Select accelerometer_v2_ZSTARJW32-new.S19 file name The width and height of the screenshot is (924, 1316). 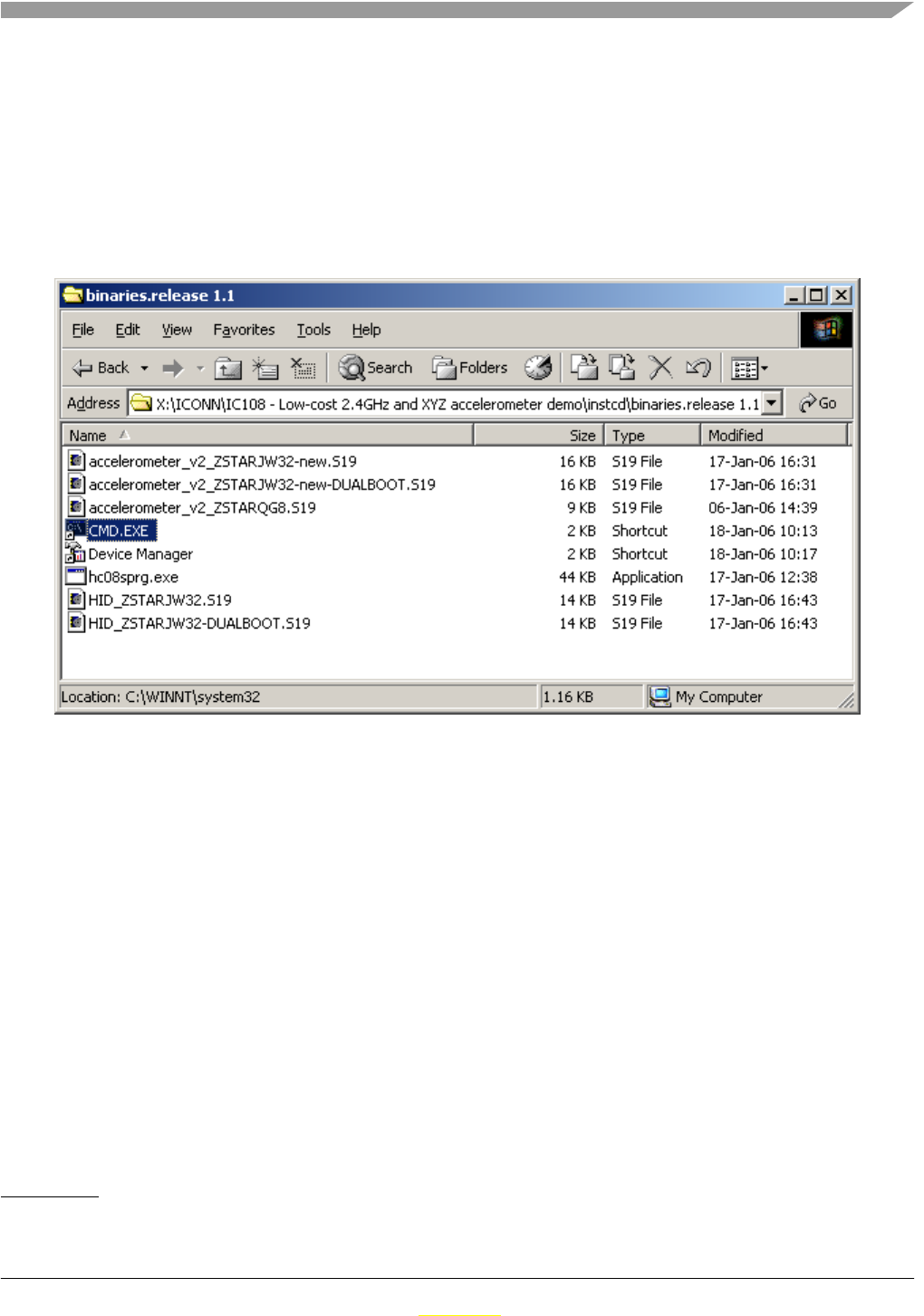click(223, 462)
